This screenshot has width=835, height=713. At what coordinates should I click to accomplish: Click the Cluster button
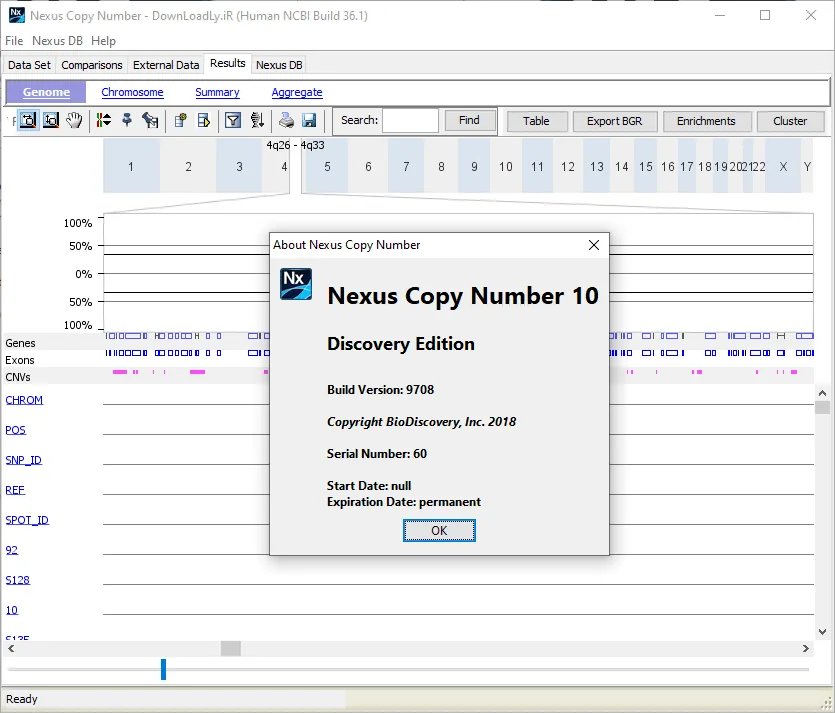(x=790, y=121)
